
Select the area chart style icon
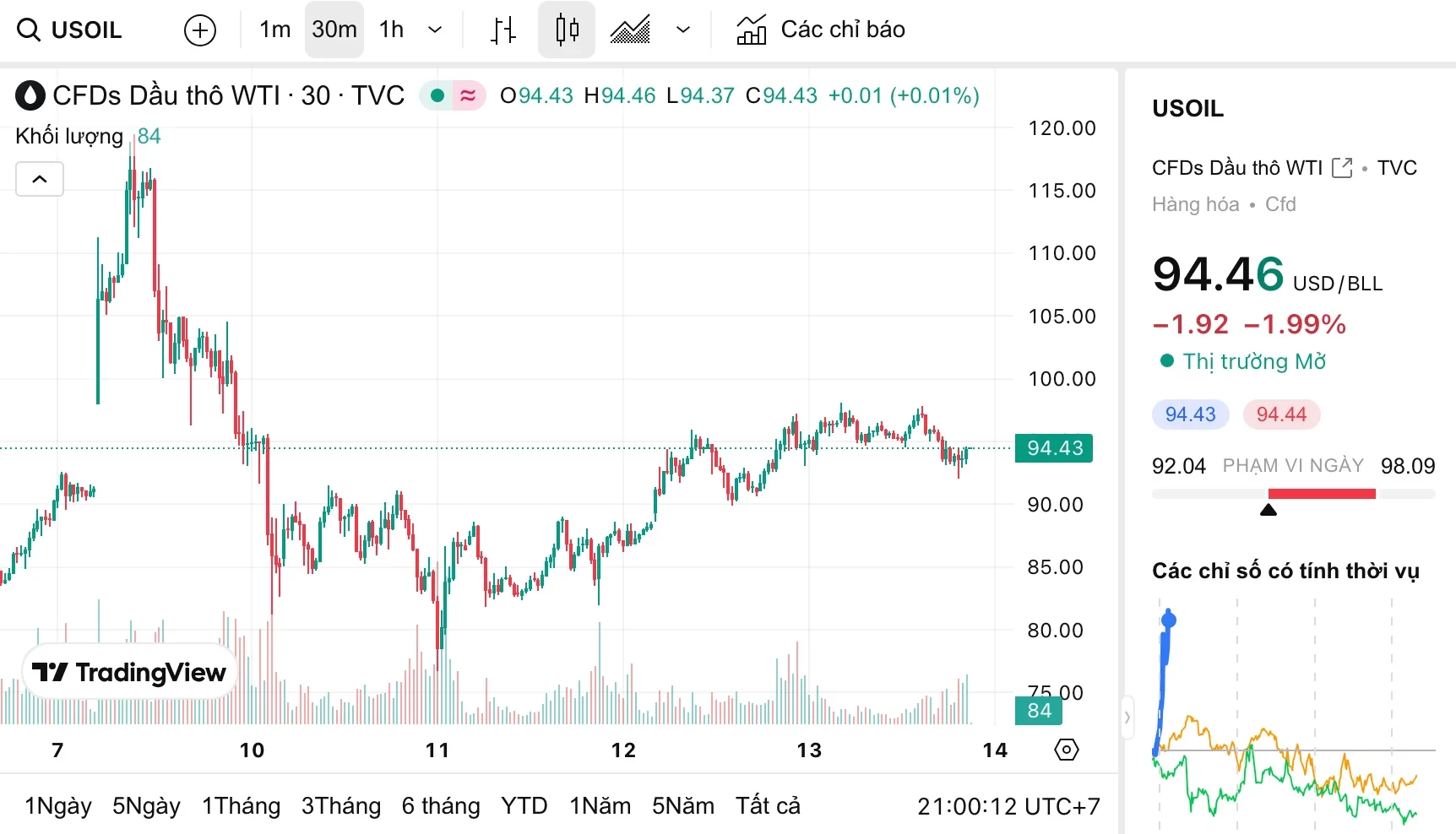point(630,30)
